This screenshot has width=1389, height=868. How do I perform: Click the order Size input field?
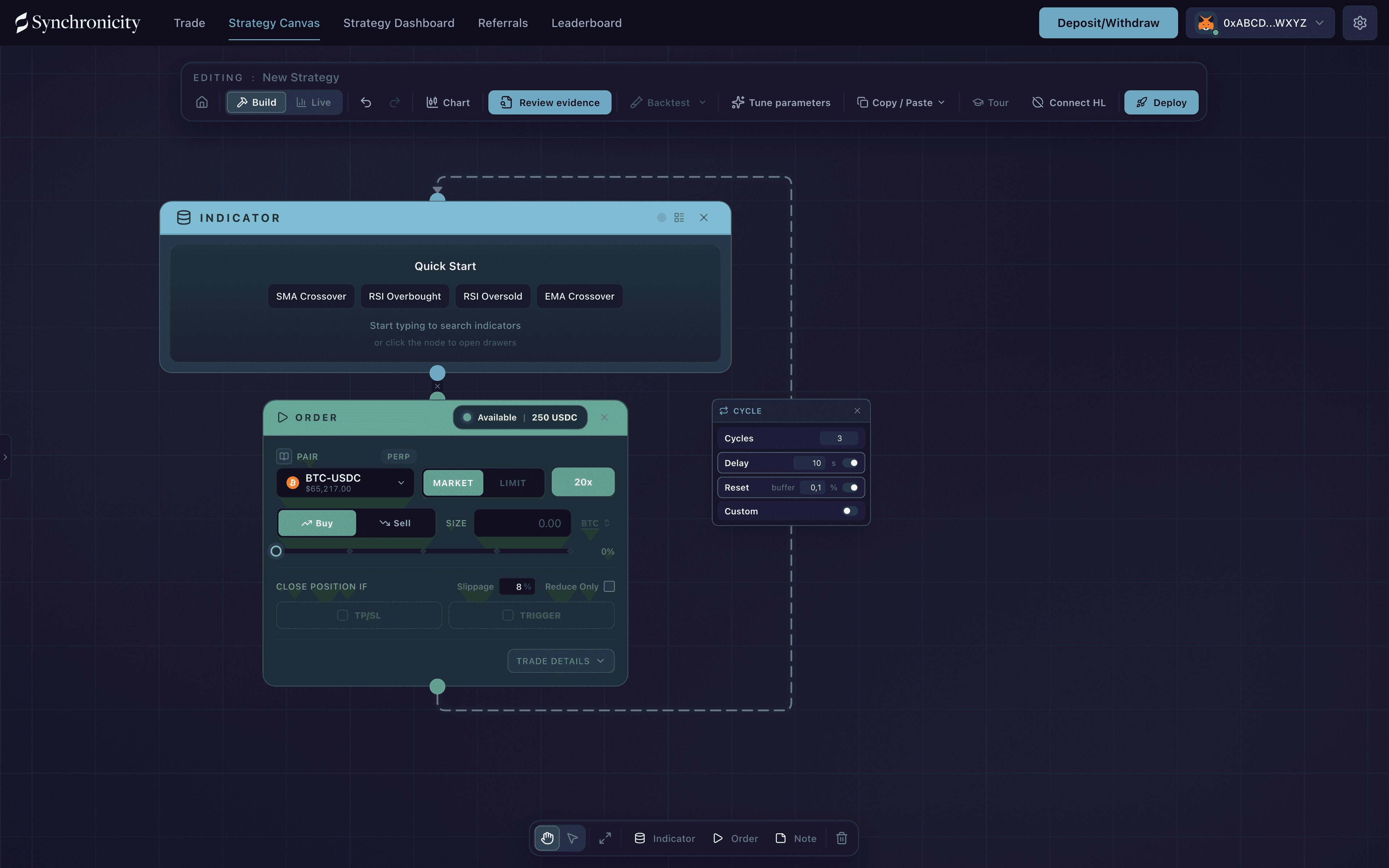522,523
